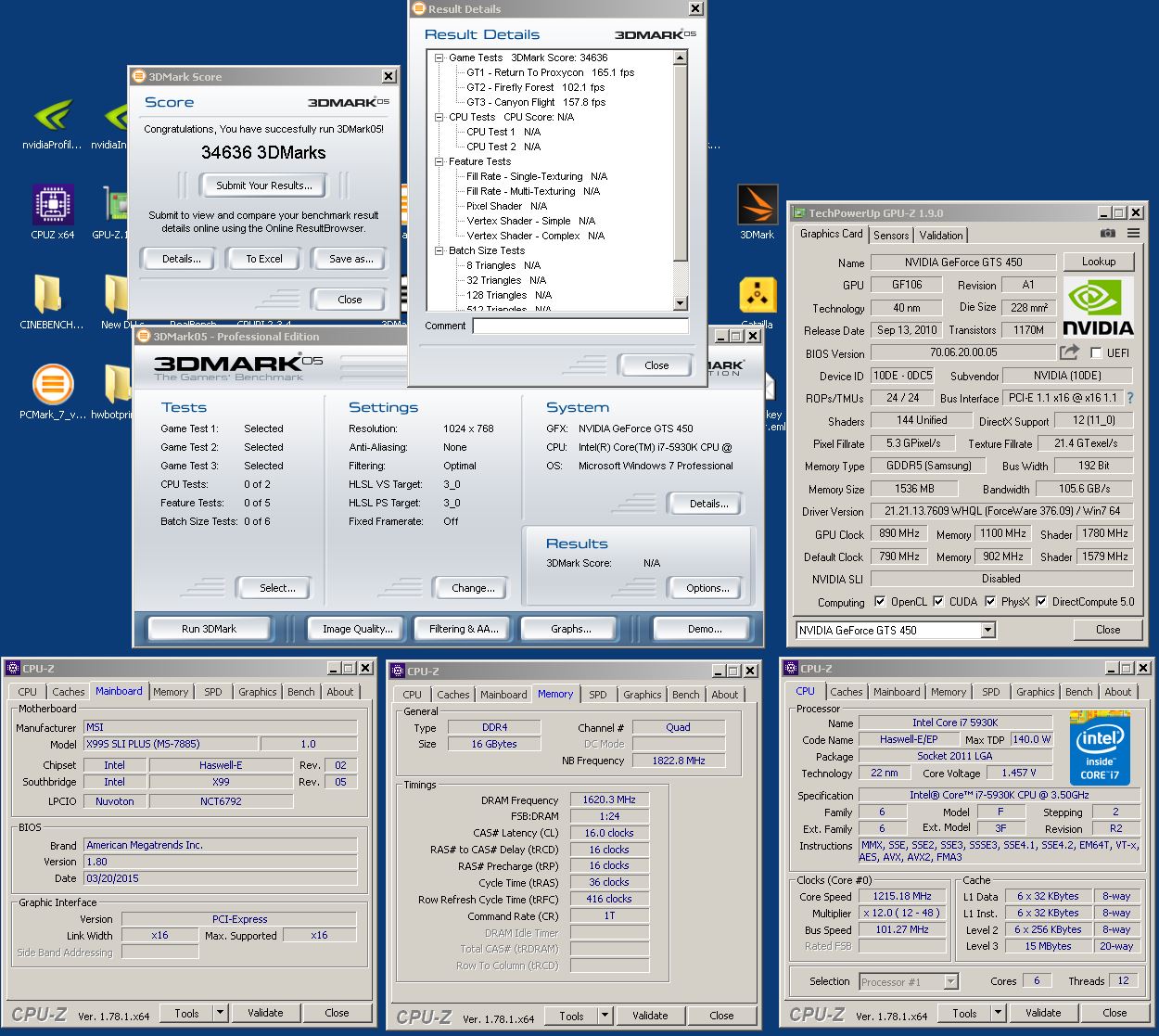Click the GPU-Z title bar icon
This screenshot has height=1036, width=1159.
tap(798, 212)
